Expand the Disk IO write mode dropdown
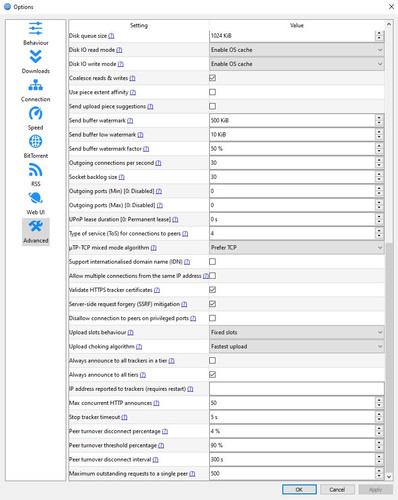 tap(297, 64)
